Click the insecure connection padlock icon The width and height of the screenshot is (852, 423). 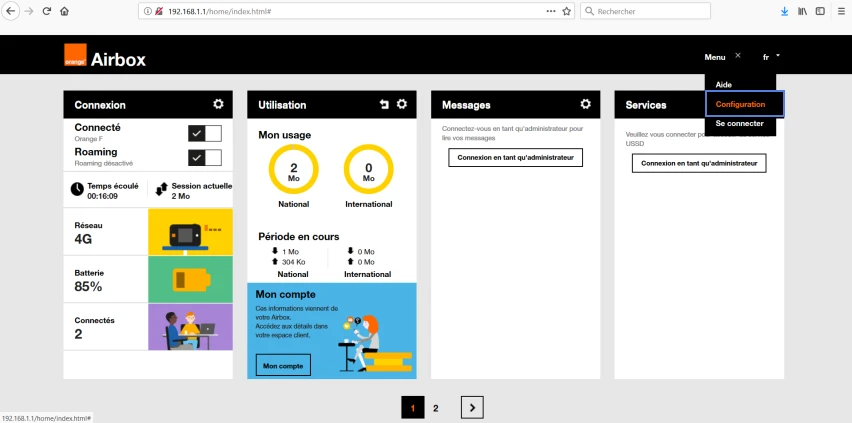tap(159, 11)
